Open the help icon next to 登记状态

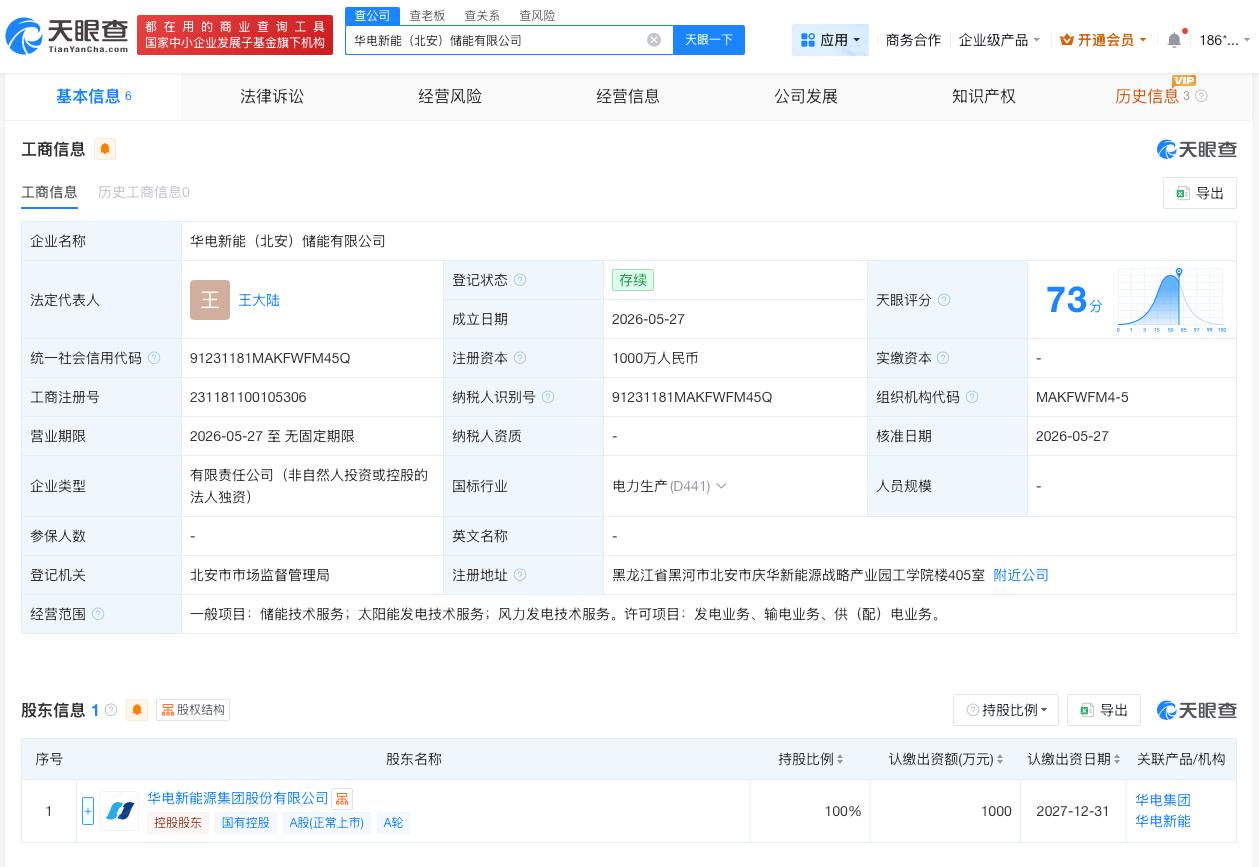pos(520,280)
